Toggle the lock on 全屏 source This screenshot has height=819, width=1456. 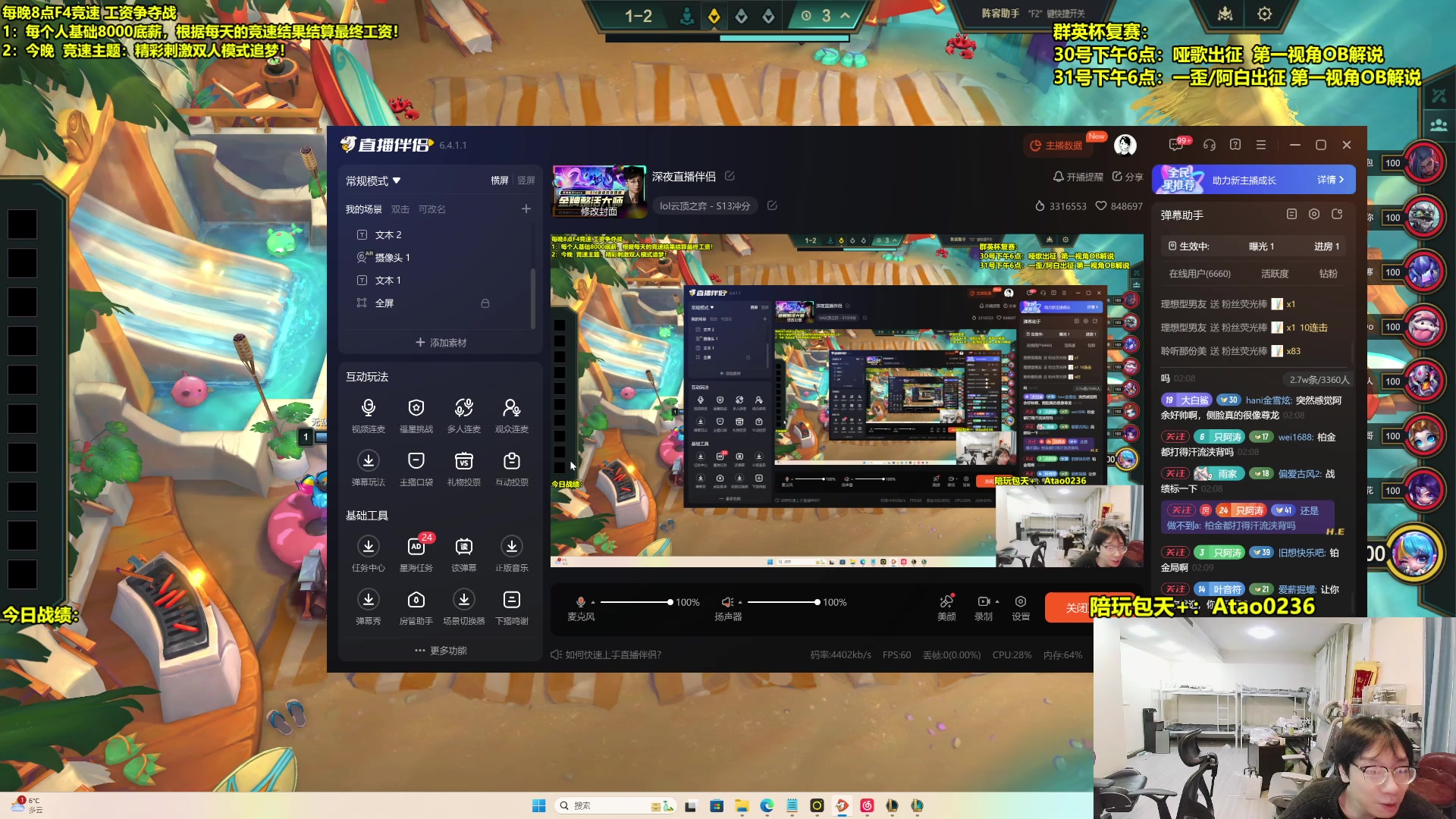[x=485, y=303]
